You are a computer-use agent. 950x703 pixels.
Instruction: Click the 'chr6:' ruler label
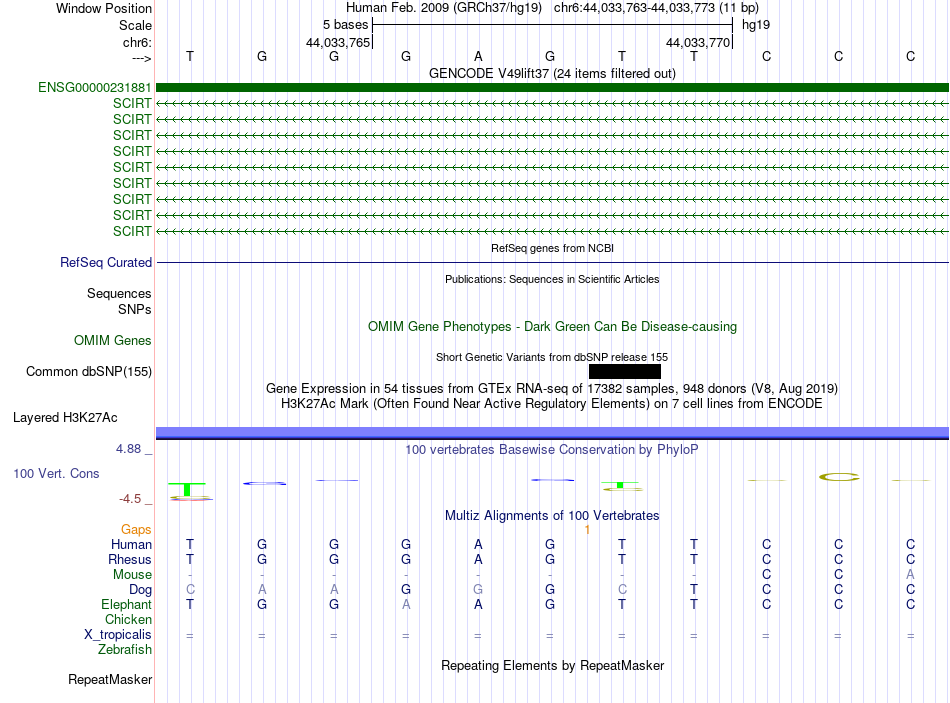click(x=137, y=42)
